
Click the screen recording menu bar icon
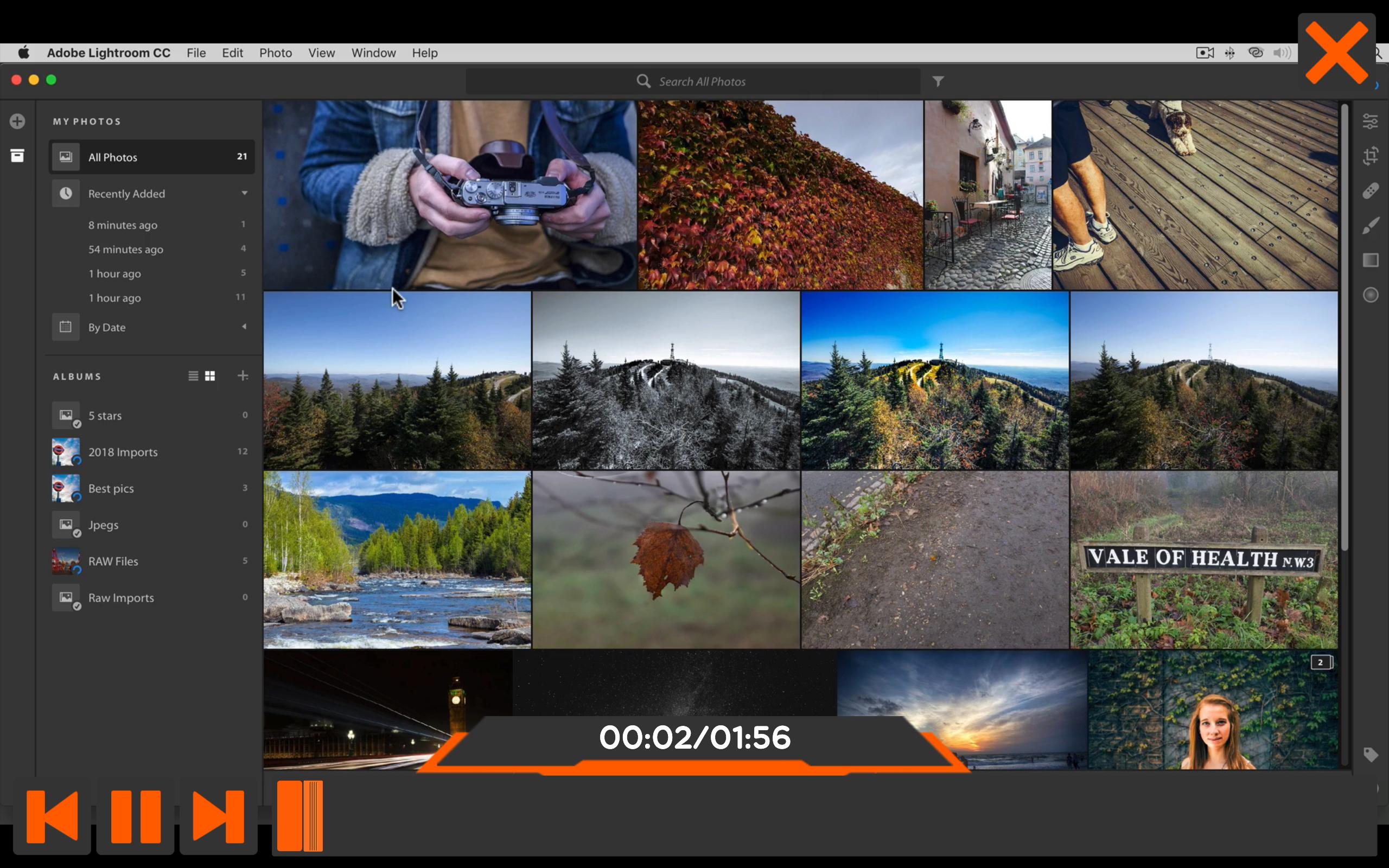point(1205,53)
